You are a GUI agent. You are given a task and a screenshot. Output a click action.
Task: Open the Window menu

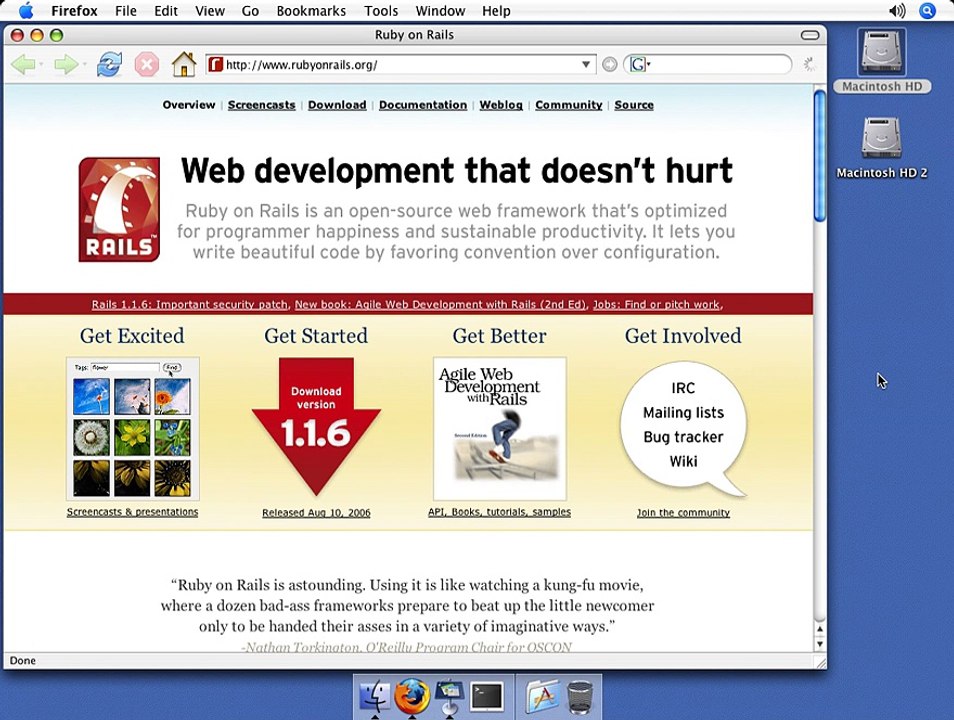coord(440,11)
